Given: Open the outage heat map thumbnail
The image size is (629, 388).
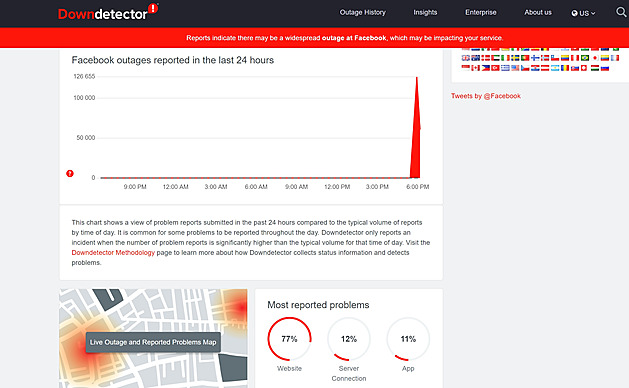Looking at the screenshot, I should pos(153,338).
